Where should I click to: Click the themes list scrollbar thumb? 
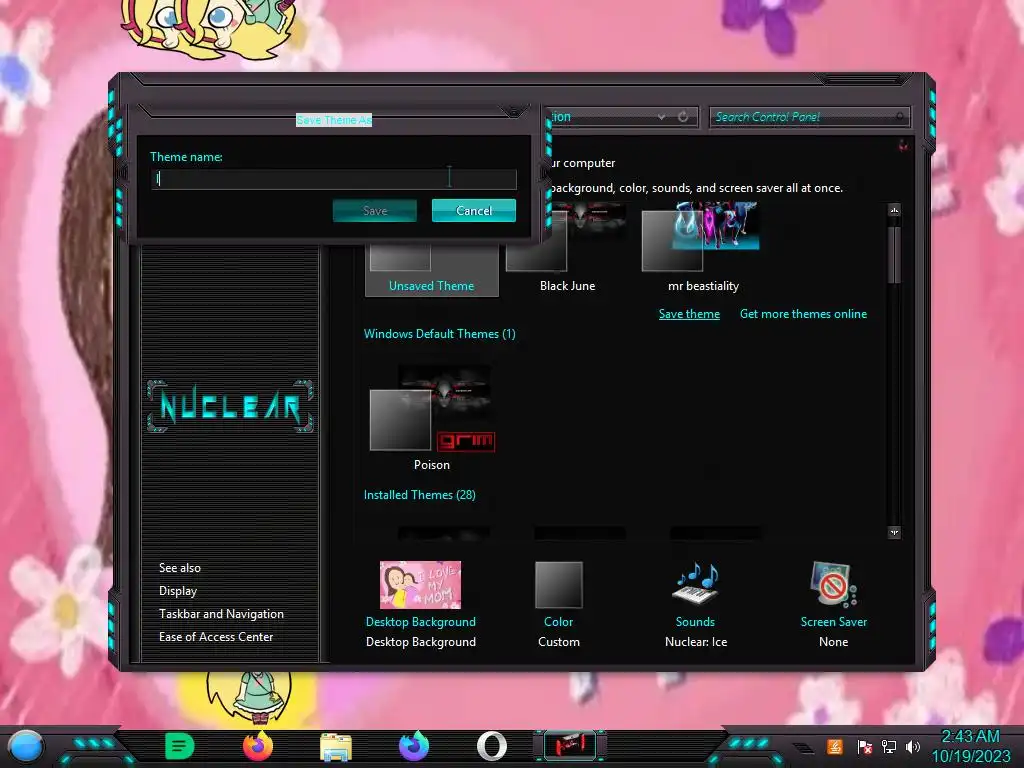894,255
